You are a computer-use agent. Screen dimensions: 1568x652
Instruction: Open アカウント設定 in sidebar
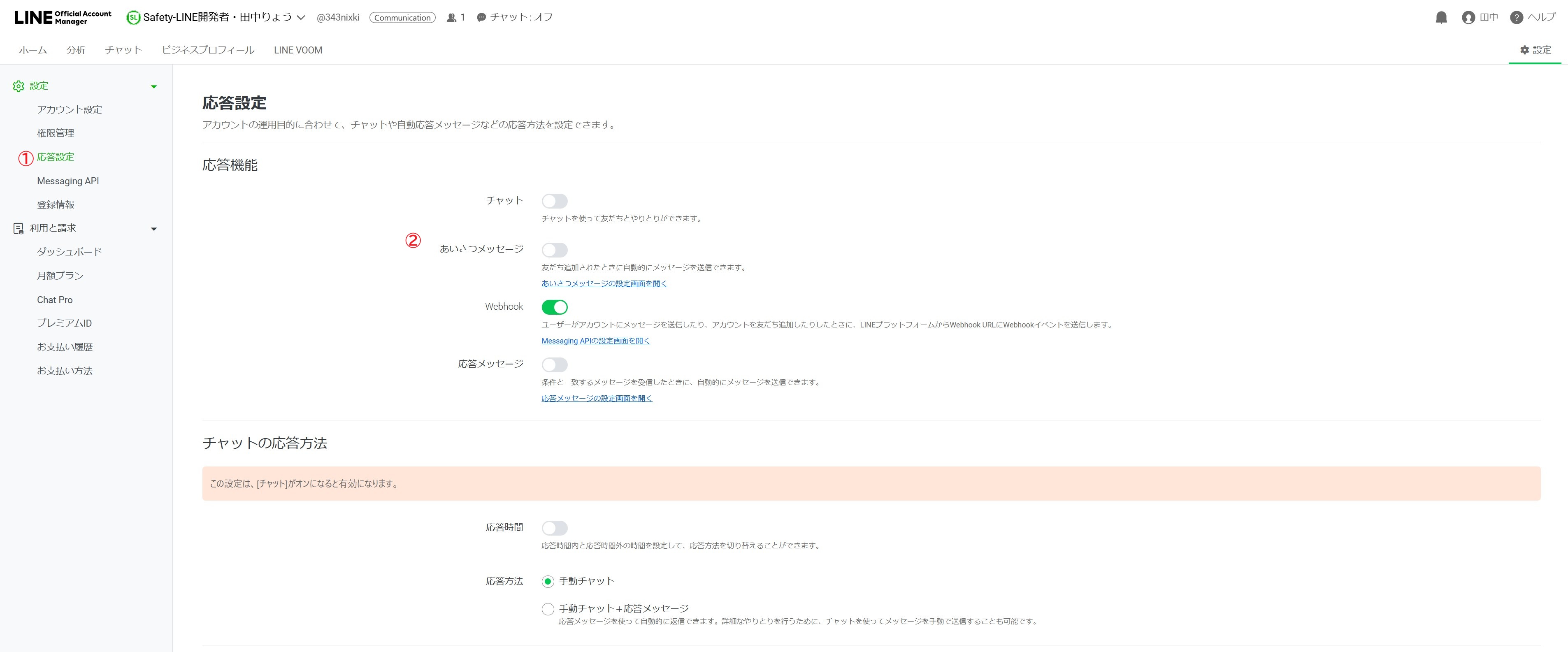coord(70,109)
